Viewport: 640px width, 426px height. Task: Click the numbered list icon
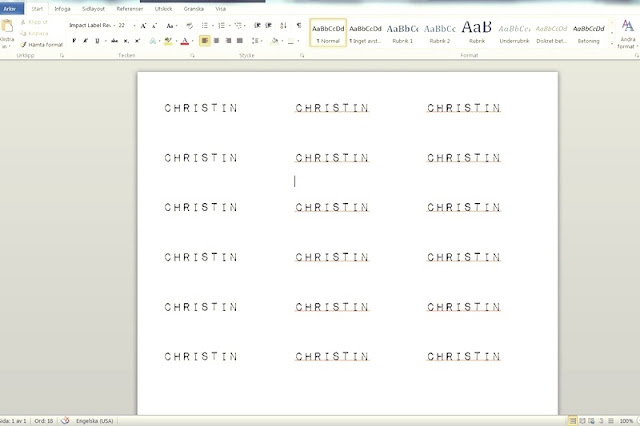(221, 26)
